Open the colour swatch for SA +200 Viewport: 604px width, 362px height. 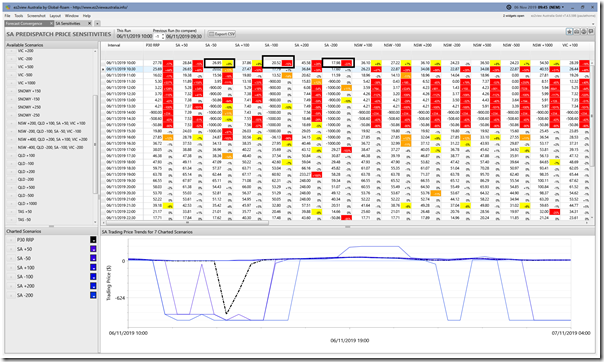coord(93,286)
